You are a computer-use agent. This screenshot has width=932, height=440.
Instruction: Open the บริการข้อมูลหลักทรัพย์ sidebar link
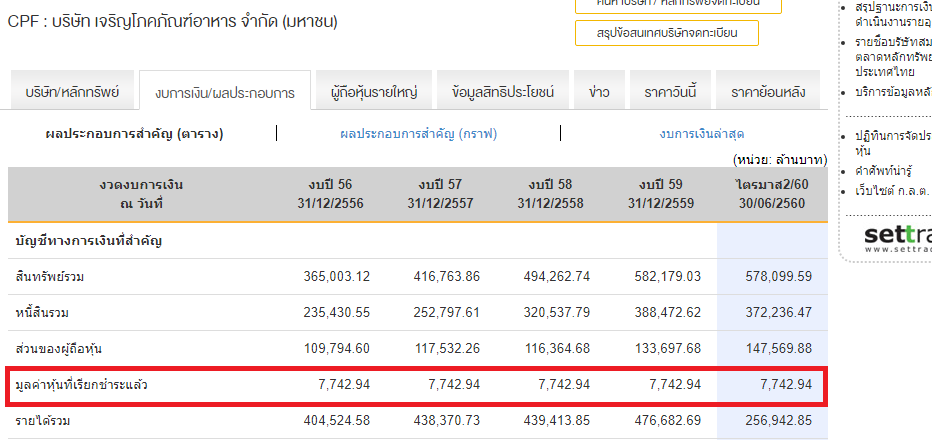892,92
